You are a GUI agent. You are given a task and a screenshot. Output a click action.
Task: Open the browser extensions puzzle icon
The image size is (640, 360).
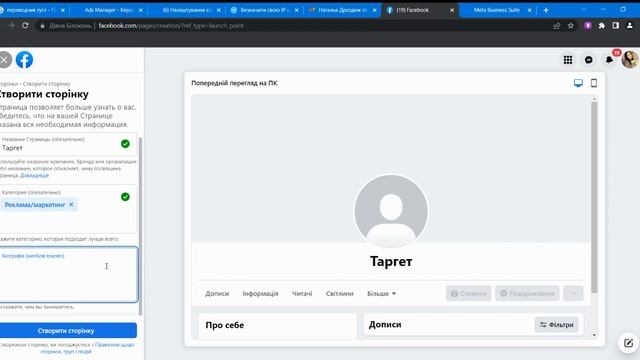pos(602,26)
